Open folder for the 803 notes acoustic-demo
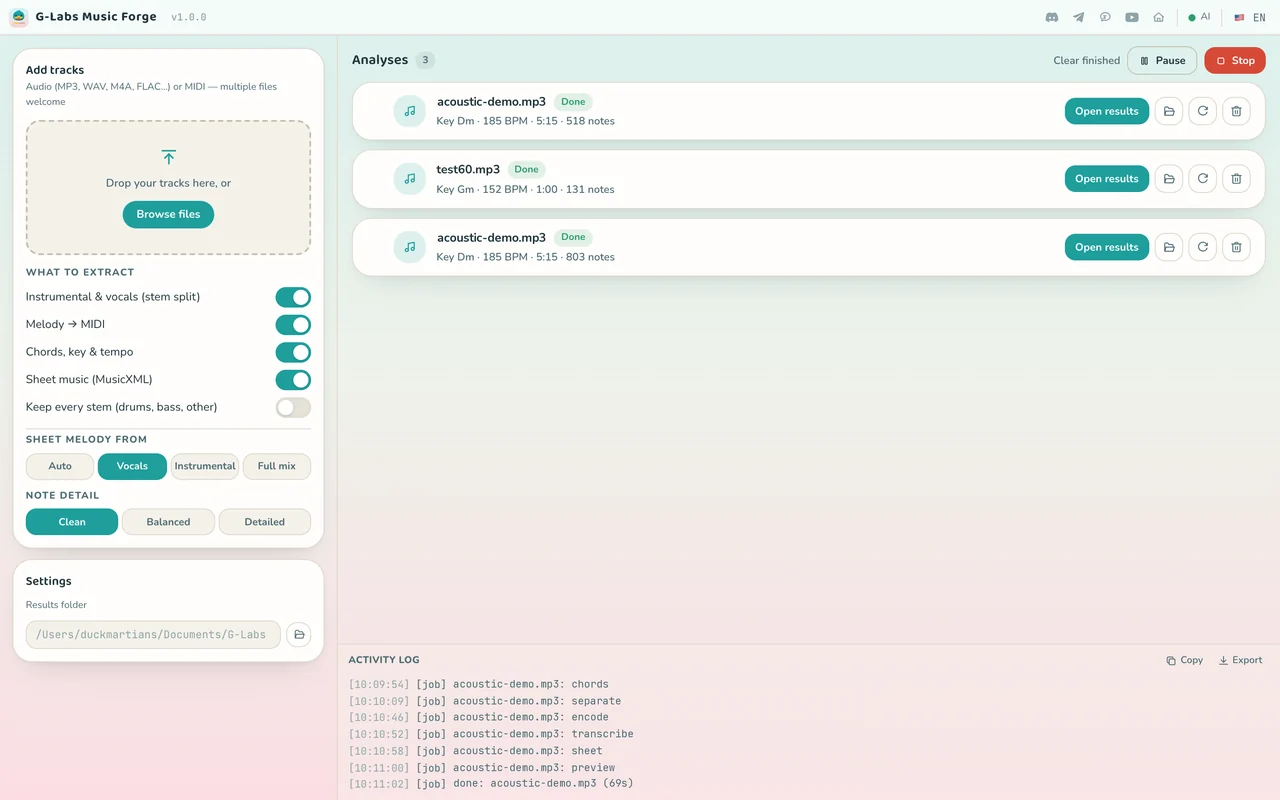This screenshot has width=1280, height=800. pos(1169,247)
